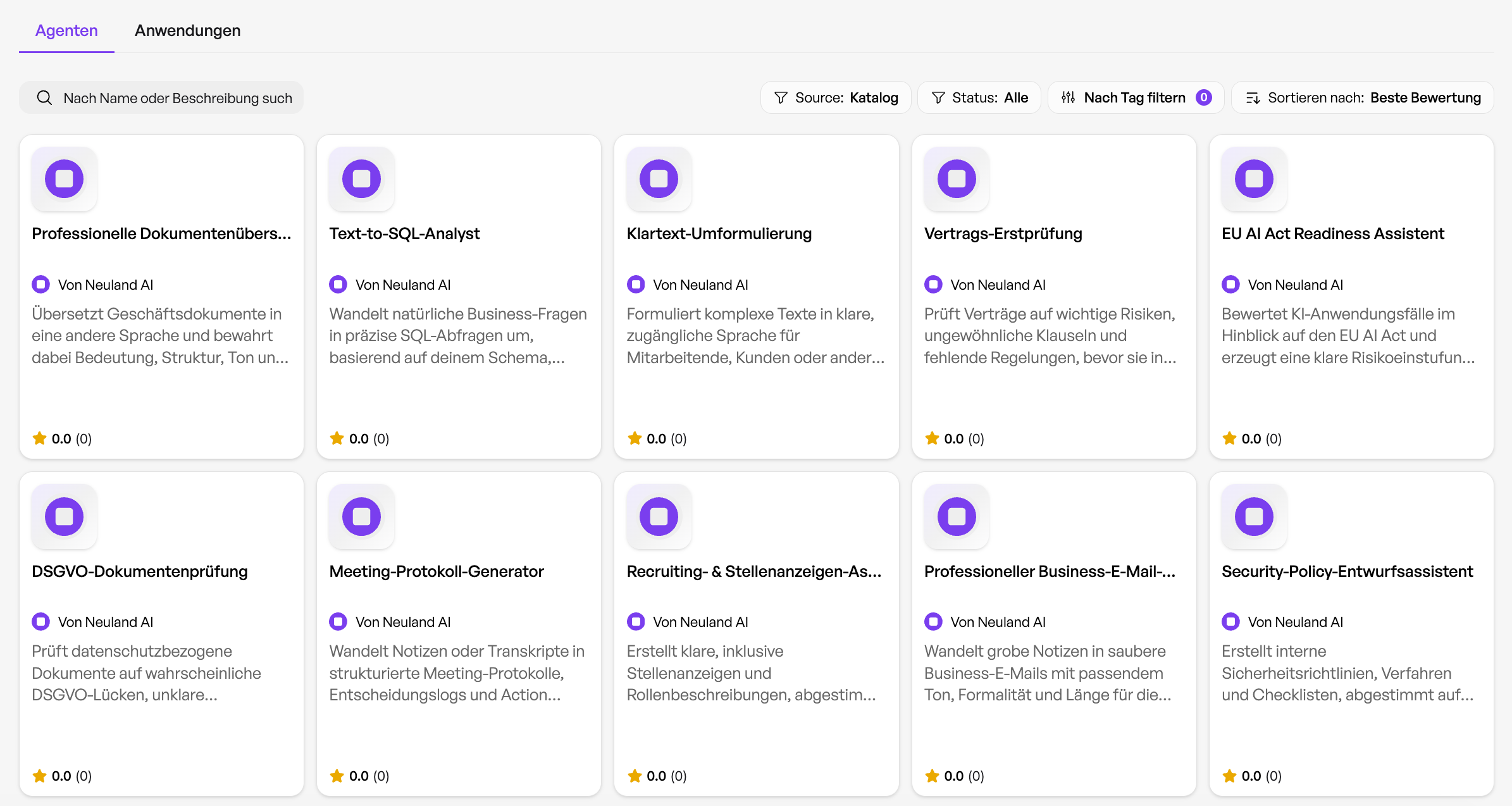Click the Professionelle Dokumentenübers... agent icon

pos(65,179)
